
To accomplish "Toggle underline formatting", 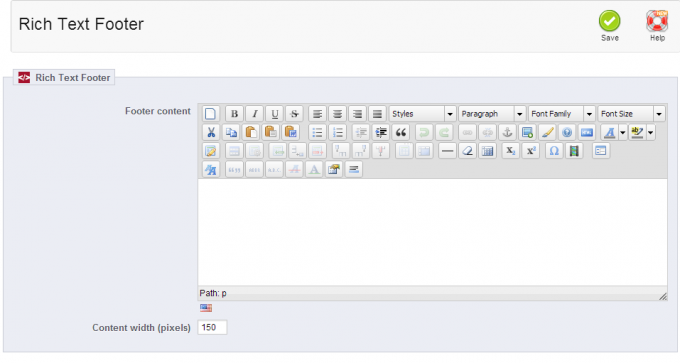I will [275, 114].
